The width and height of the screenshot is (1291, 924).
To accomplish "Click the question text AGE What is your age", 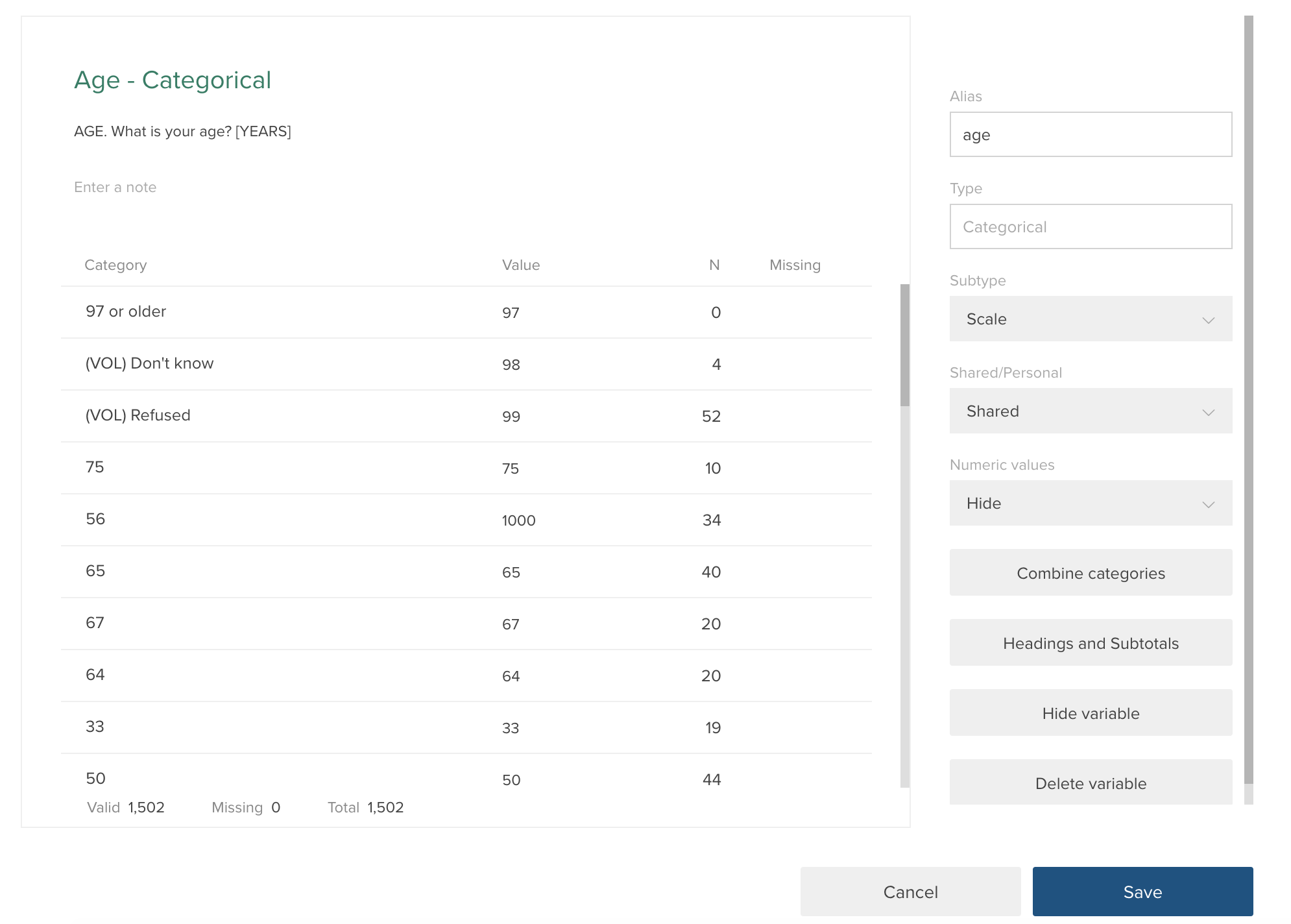I will [x=182, y=131].
